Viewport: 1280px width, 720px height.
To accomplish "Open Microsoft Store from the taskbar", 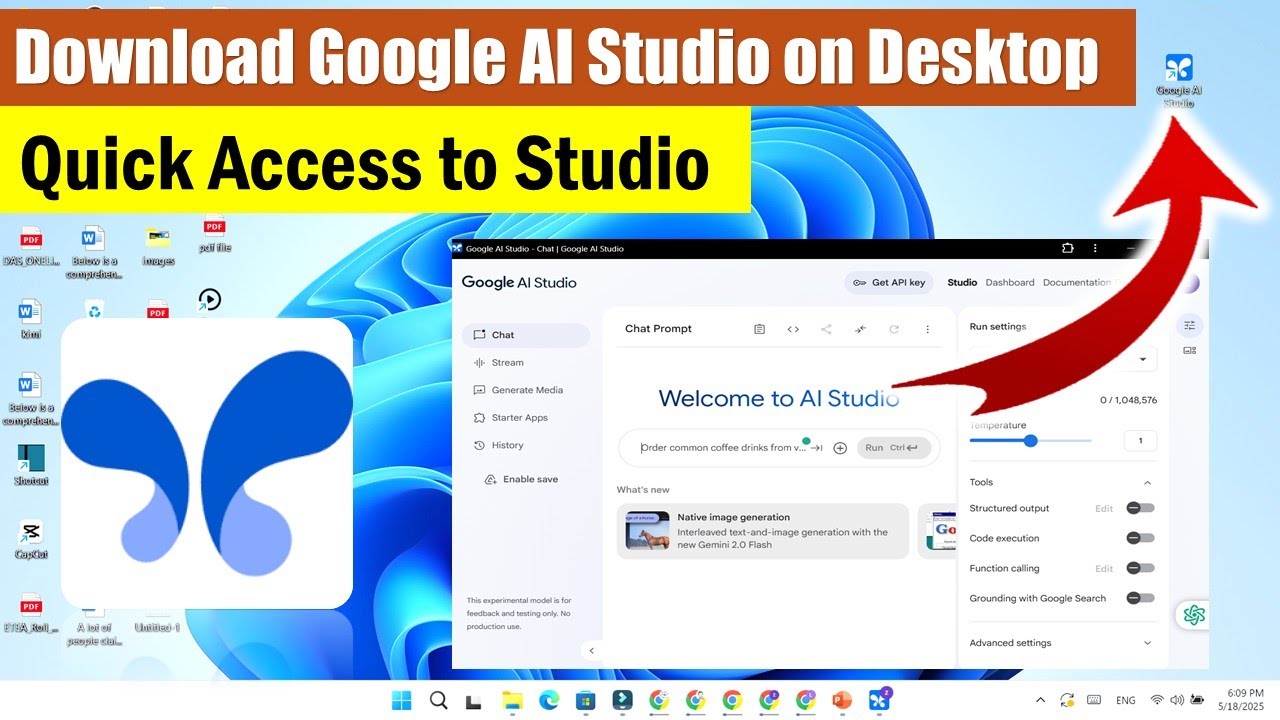I will click(x=585, y=700).
